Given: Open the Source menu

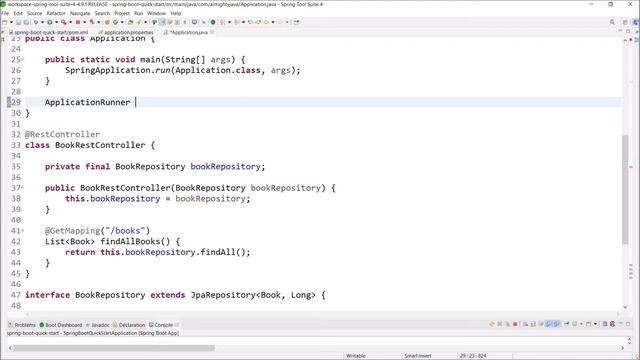Looking at the screenshot, I should pos(34,13).
